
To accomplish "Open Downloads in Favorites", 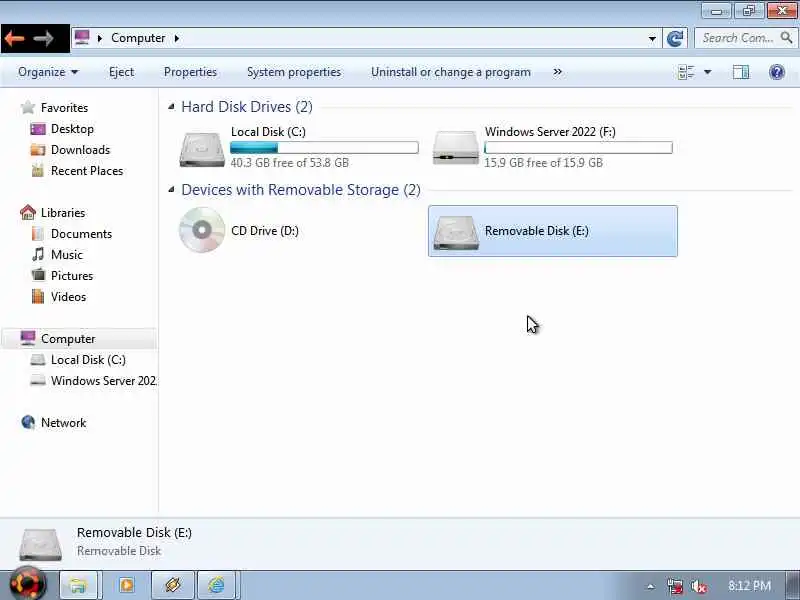I will [x=80, y=150].
